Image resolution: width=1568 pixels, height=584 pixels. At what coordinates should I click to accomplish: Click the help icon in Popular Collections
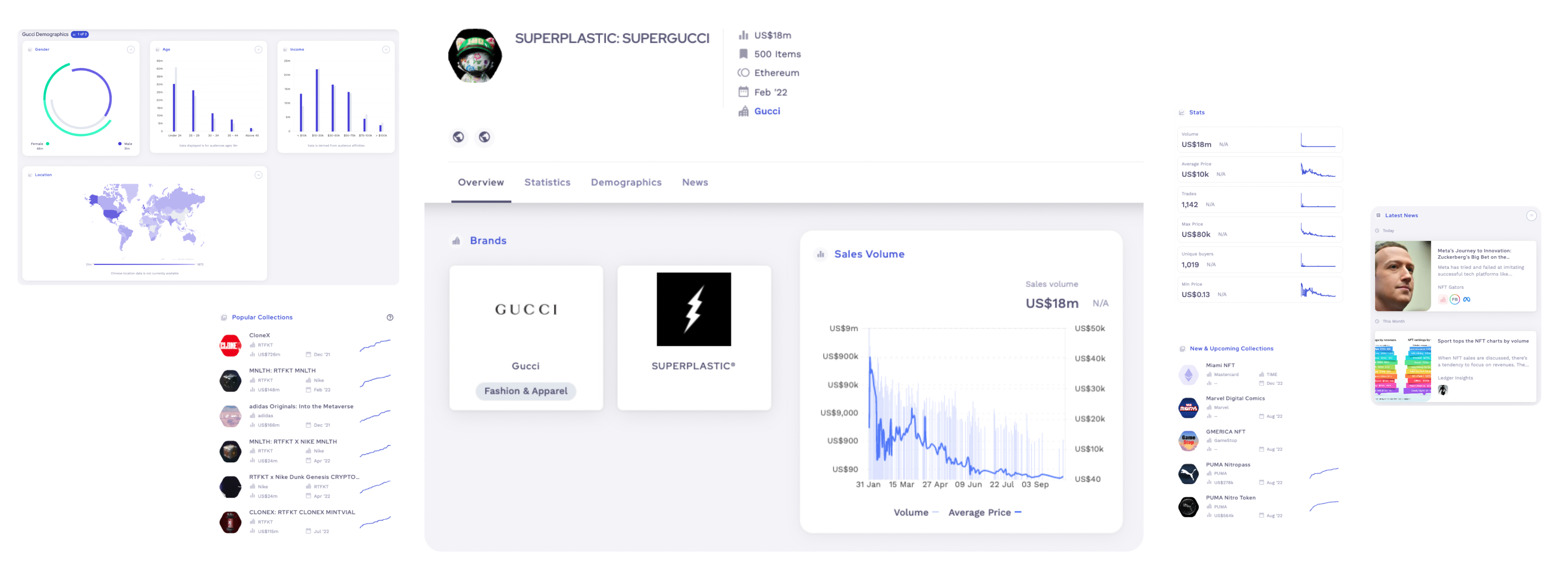pyautogui.click(x=390, y=317)
